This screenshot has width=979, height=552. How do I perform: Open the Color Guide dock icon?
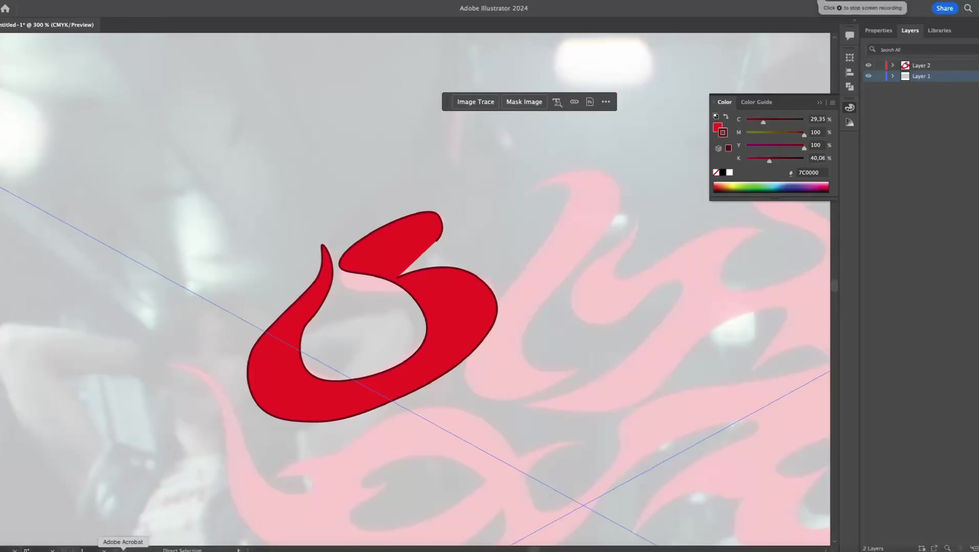pyautogui.click(x=849, y=122)
